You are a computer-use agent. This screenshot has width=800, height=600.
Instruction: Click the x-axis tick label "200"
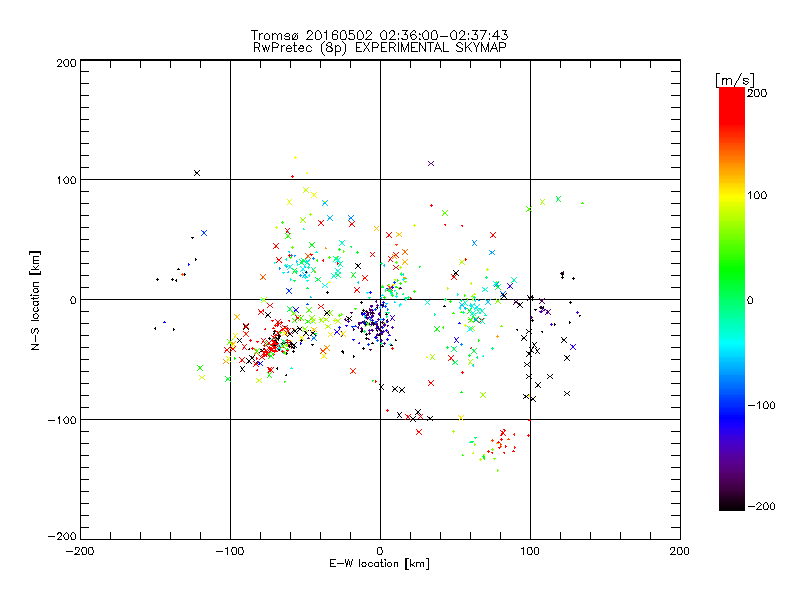point(680,551)
